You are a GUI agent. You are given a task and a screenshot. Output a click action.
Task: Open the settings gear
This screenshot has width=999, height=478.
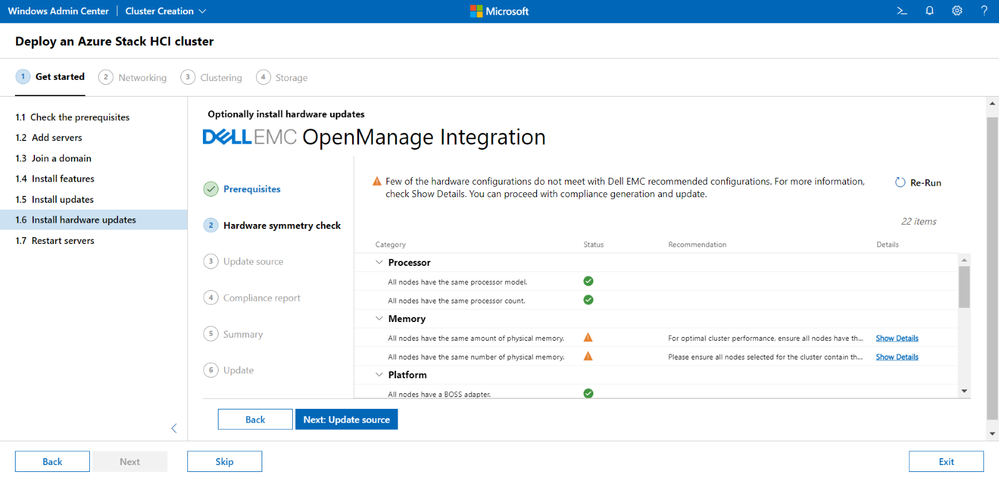957,11
